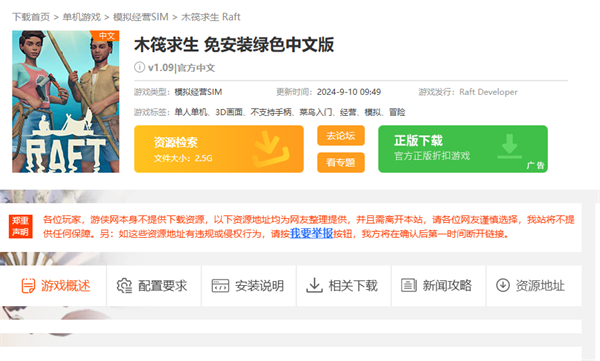The width and height of the screenshot is (600, 361).
Task: Click the 2024-9-10 09:49 update time
Action: 349,92
